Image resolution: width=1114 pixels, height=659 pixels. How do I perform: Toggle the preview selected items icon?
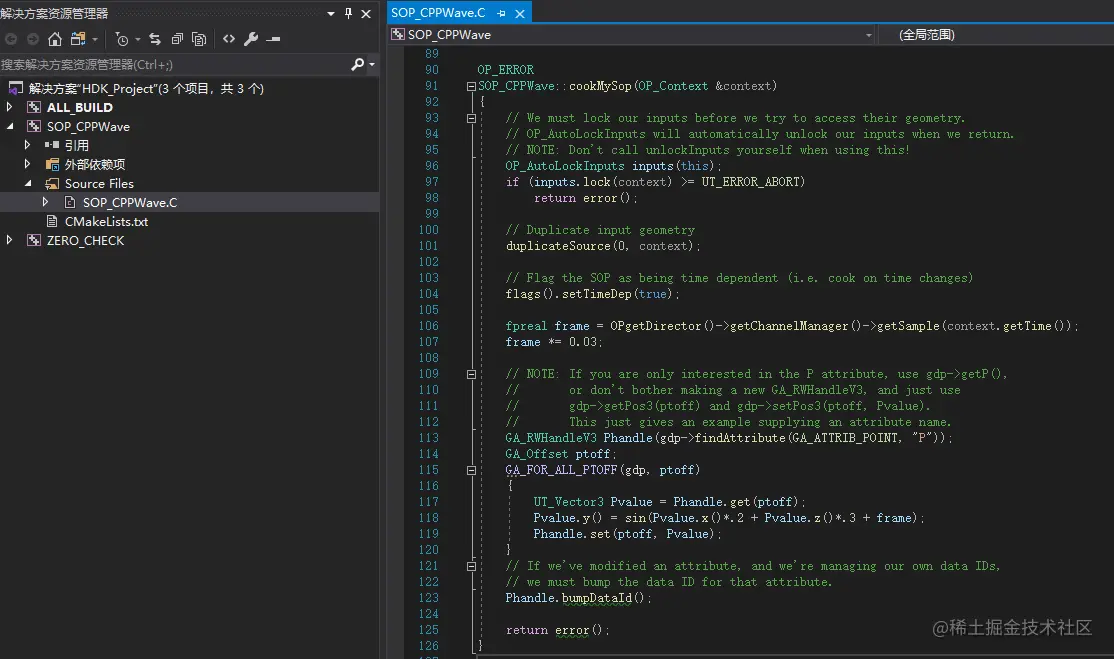click(x=274, y=39)
